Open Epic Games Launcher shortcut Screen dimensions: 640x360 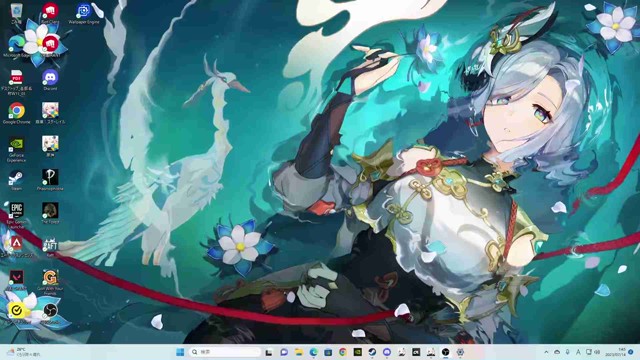pos(16,216)
